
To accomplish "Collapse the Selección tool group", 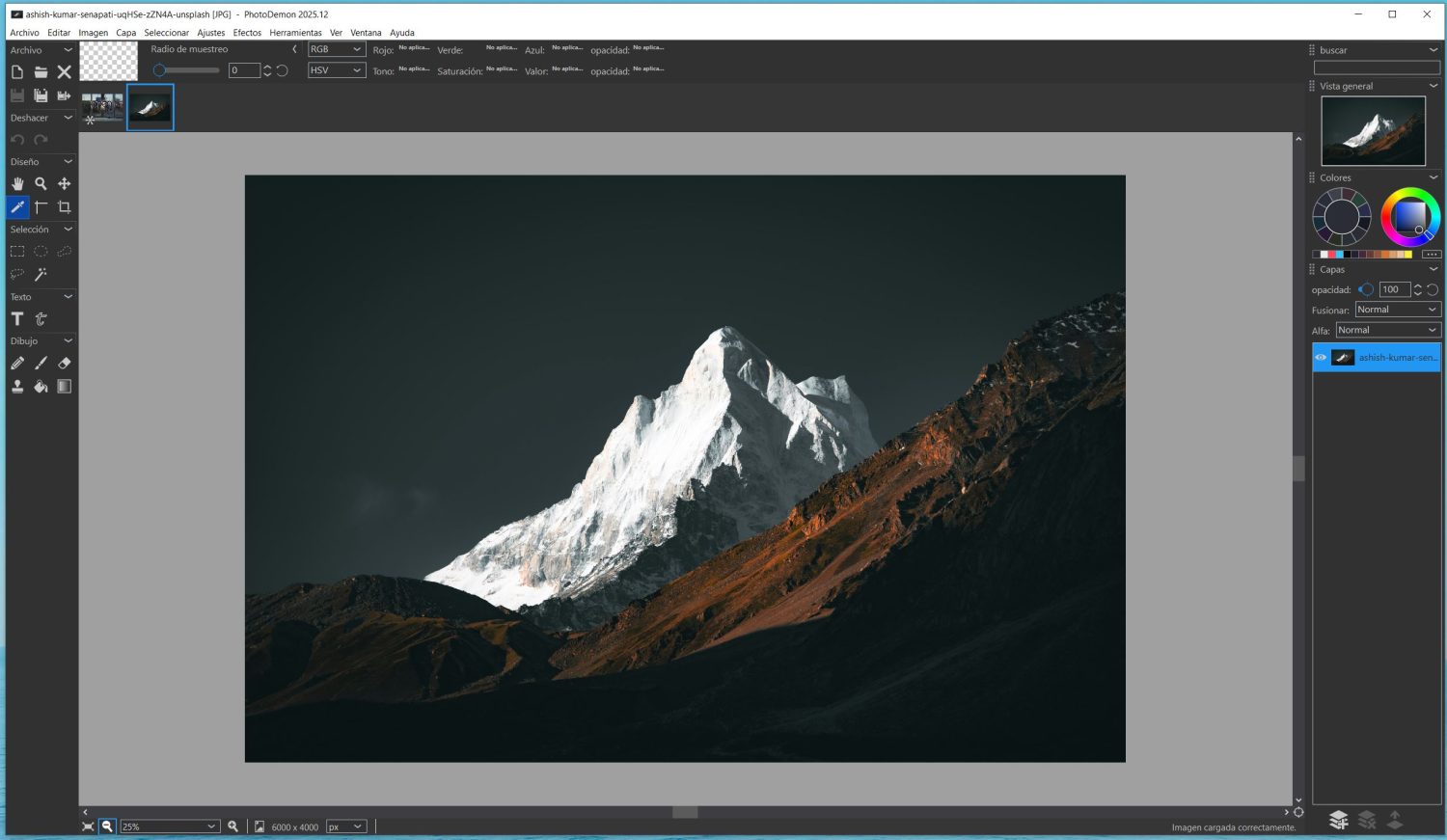I will click(68, 230).
